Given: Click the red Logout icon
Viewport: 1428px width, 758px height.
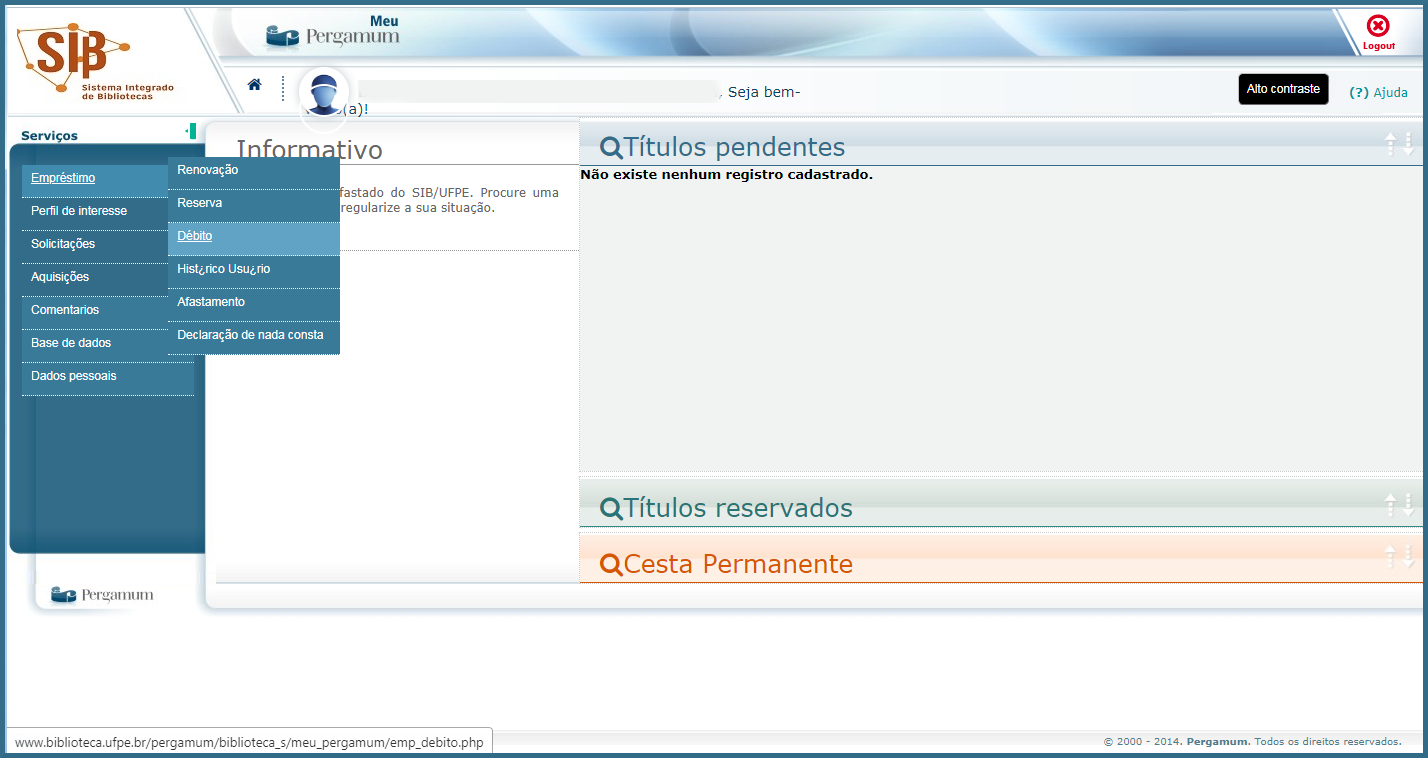Looking at the screenshot, I should [1378, 32].
